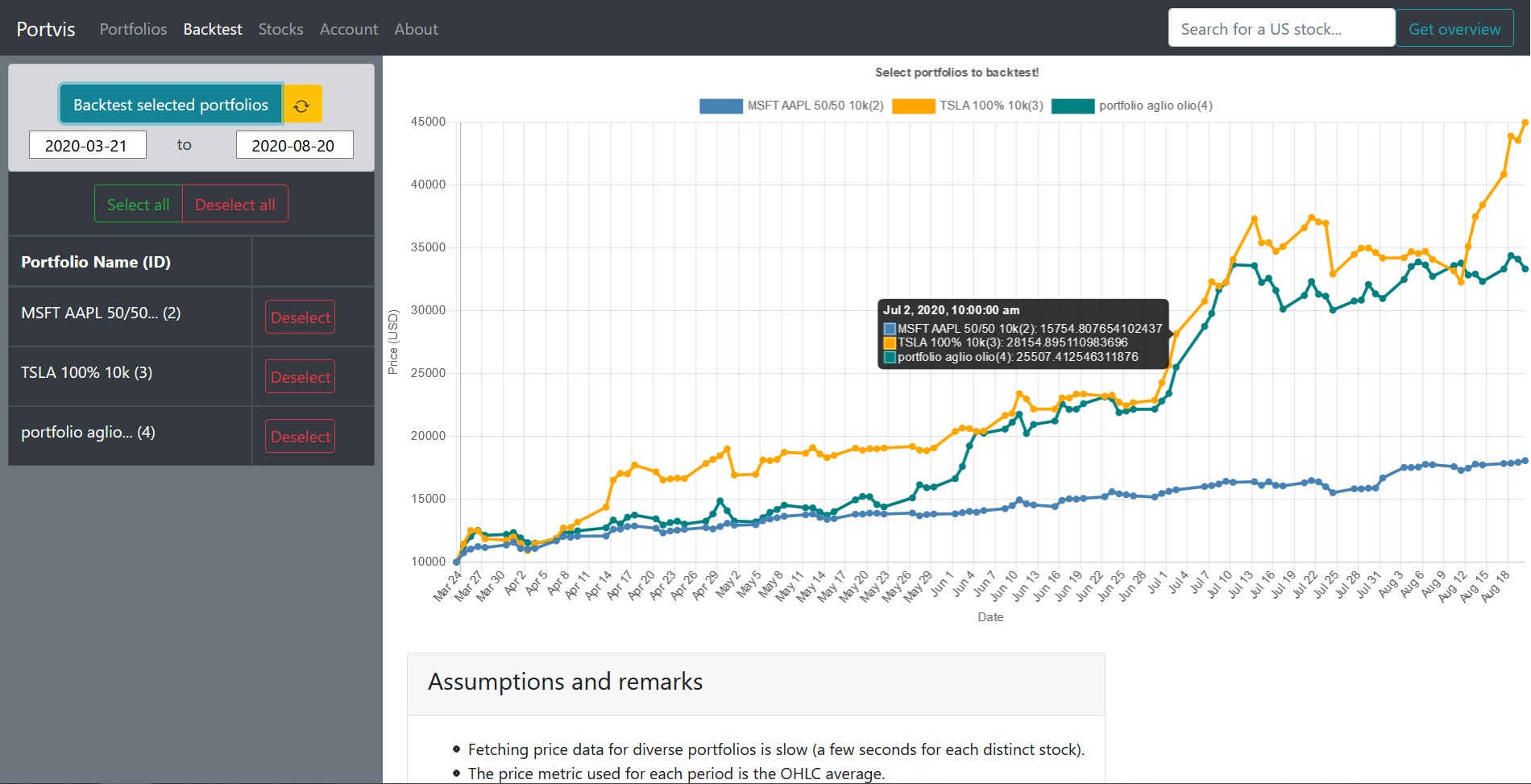Select the MSFT AAPL 50/50... (2) row name
The image size is (1531, 784).
click(101, 313)
